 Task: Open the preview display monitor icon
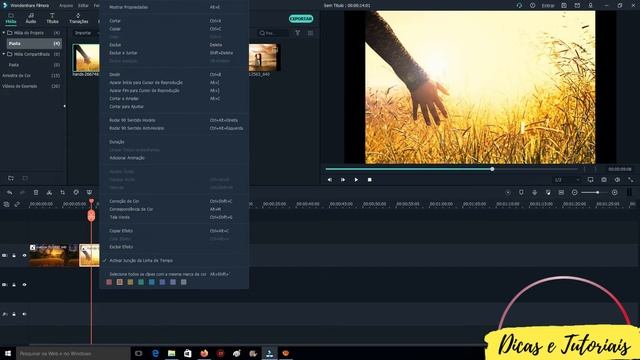(591, 180)
